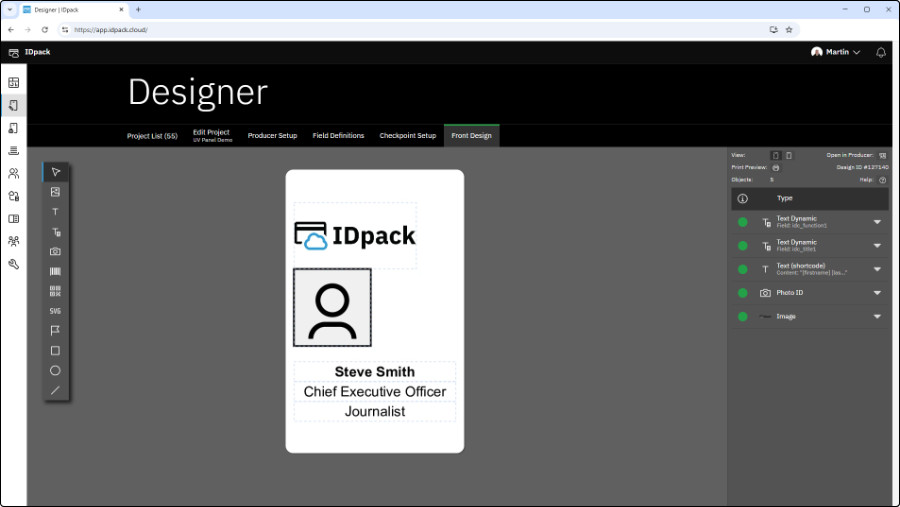
Task: Choose the static Text tool
Action: tap(56, 212)
